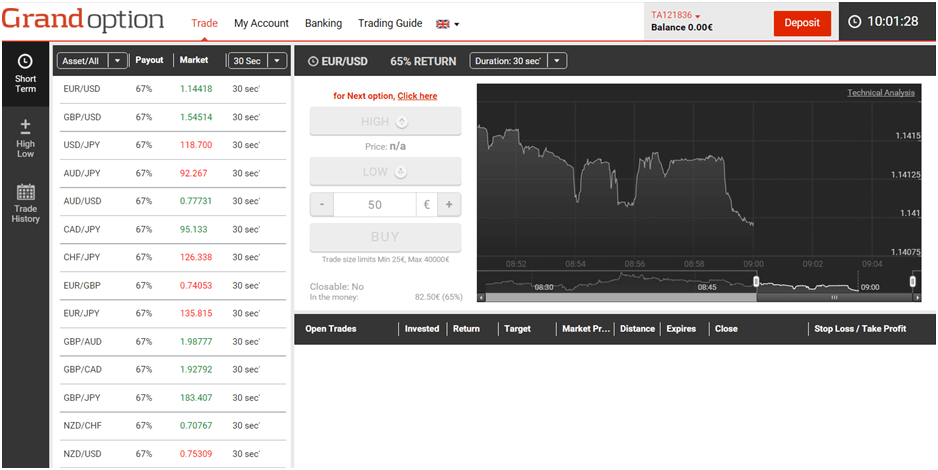The height and width of the screenshot is (470, 938).
Task: Open the Banking menu
Action: [323, 23]
